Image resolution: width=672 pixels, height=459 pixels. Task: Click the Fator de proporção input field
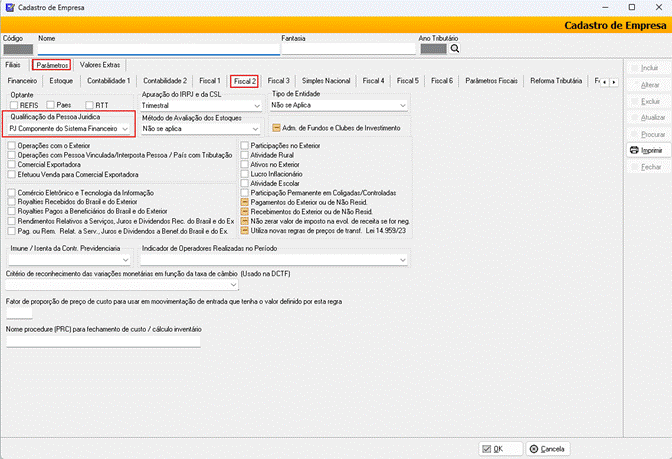click(x=19, y=313)
